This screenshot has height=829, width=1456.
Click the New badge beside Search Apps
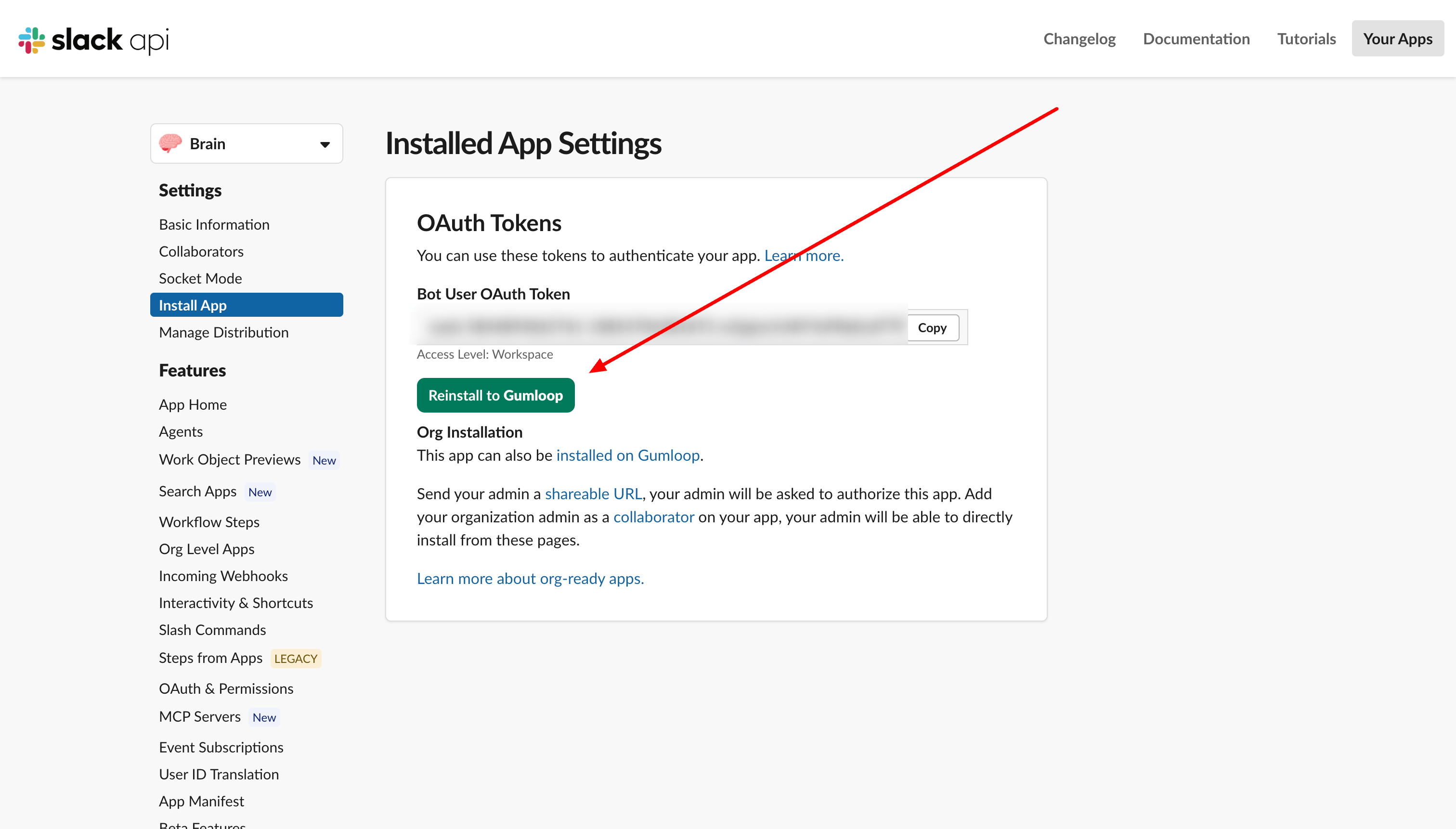click(260, 492)
